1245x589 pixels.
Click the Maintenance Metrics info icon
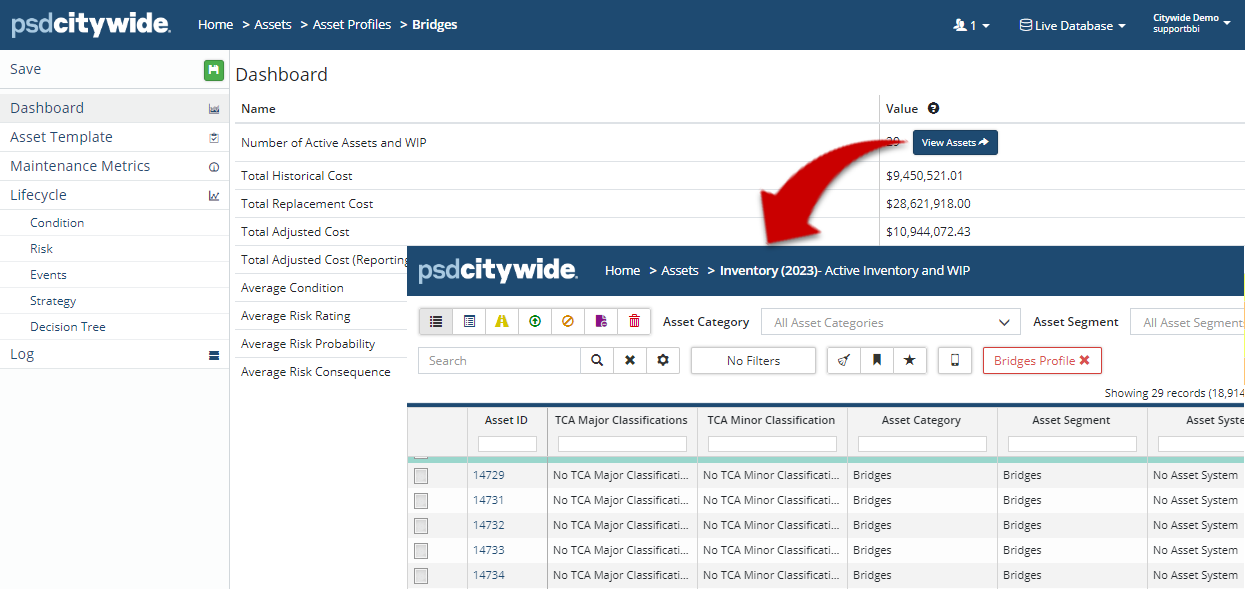tap(214, 167)
